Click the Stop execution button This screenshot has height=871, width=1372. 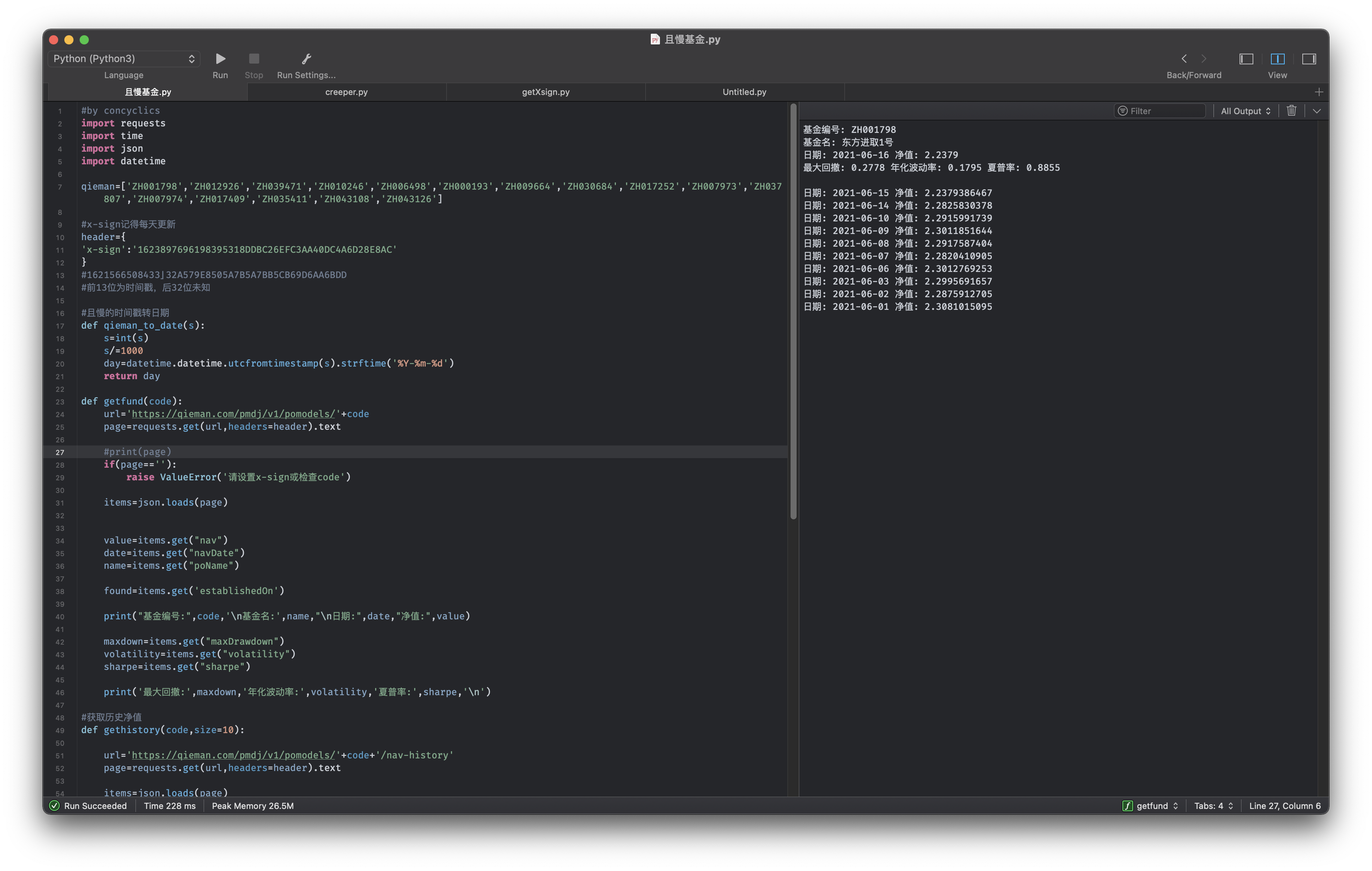[x=254, y=59]
